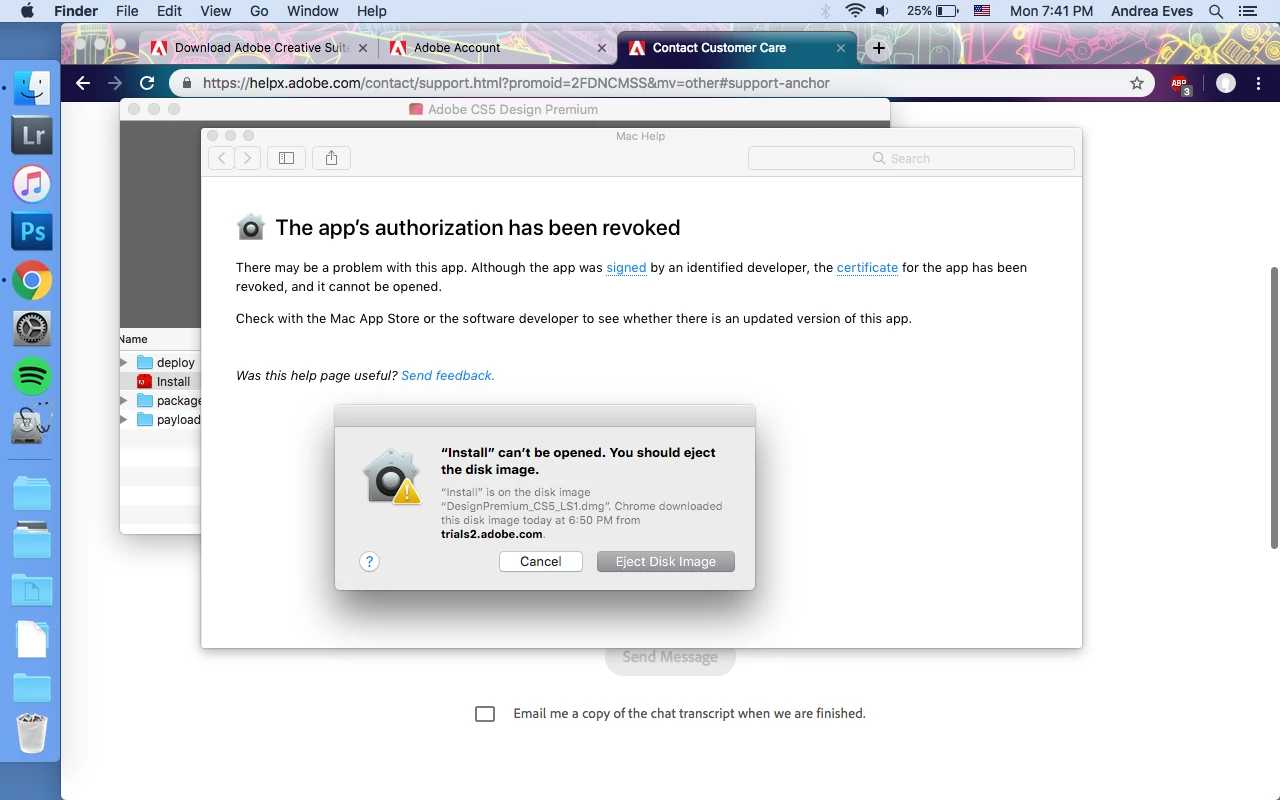The height and width of the screenshot is (800, 1280).
Task: Launch Photoshop from the Dock
Action: [x=32, y=232]
